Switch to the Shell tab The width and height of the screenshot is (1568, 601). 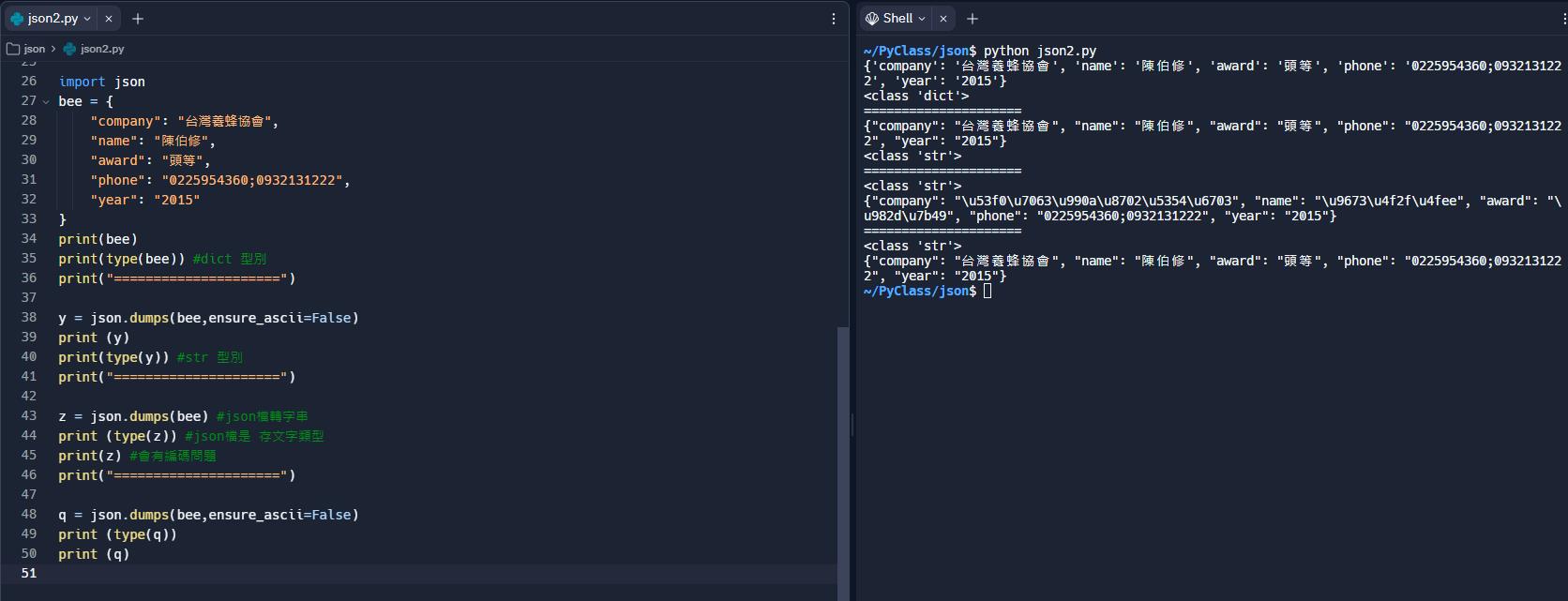pos(897,19)
